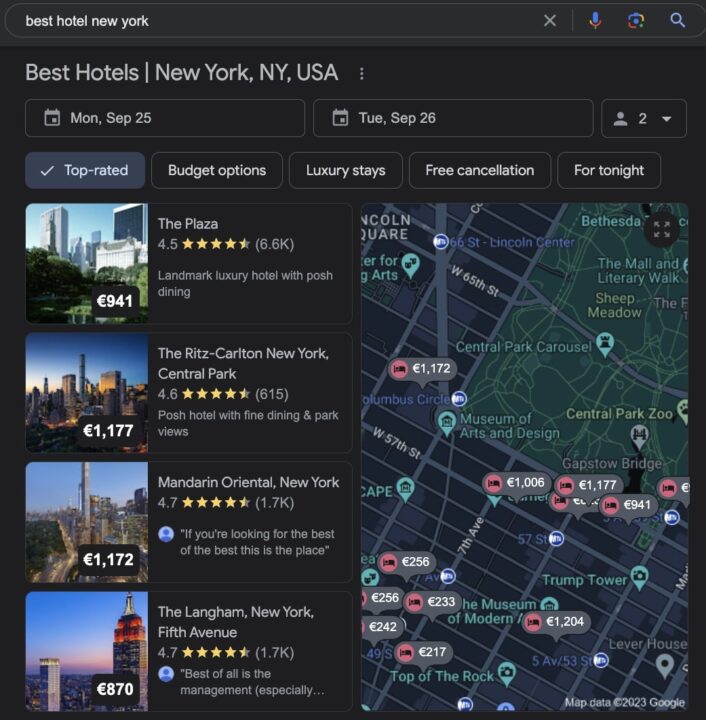Click the 66 St - Lincoln Center subway icon
Screen dimensions: 706x720
tap(441, 241)
